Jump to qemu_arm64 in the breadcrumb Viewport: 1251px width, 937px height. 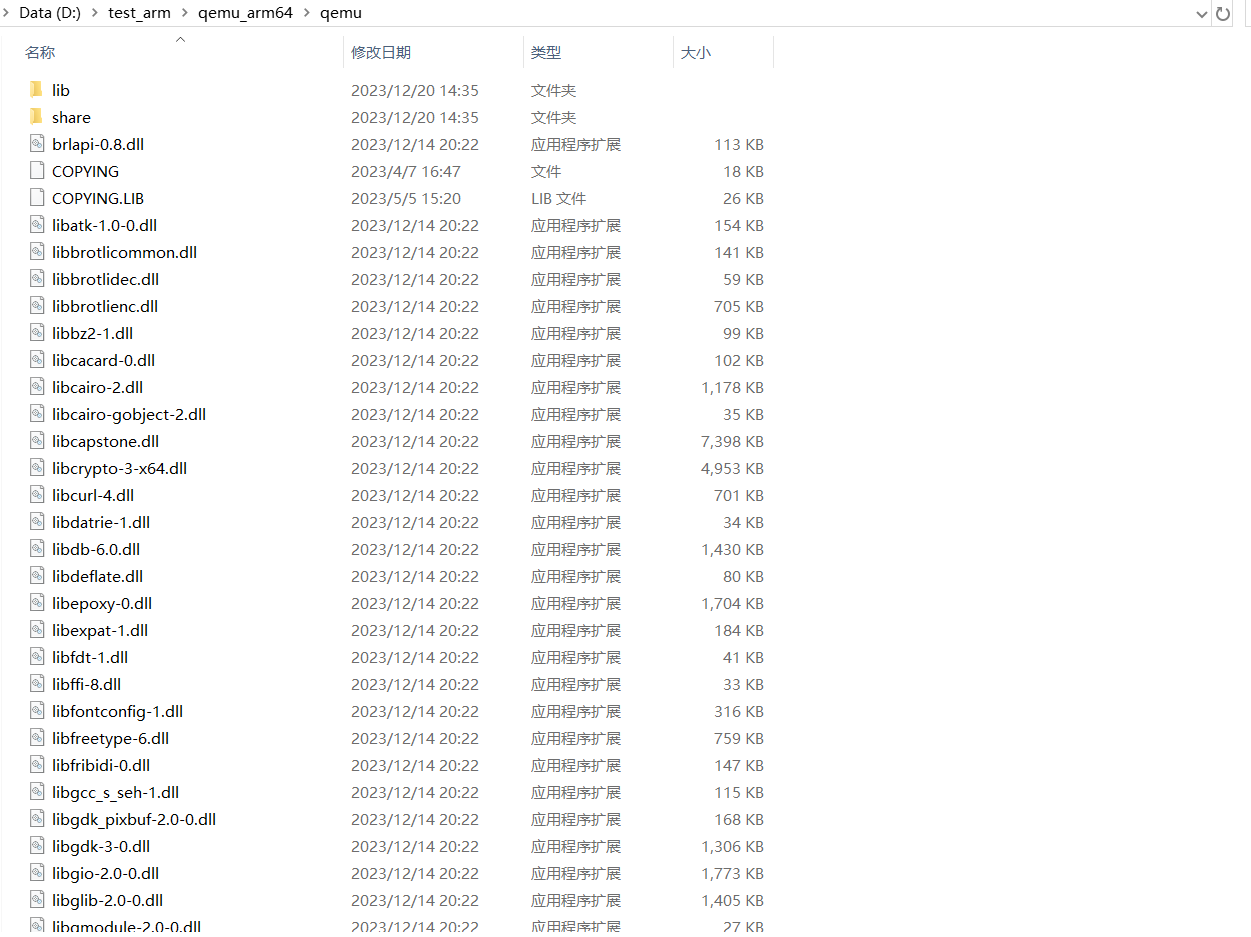(245, 13)
